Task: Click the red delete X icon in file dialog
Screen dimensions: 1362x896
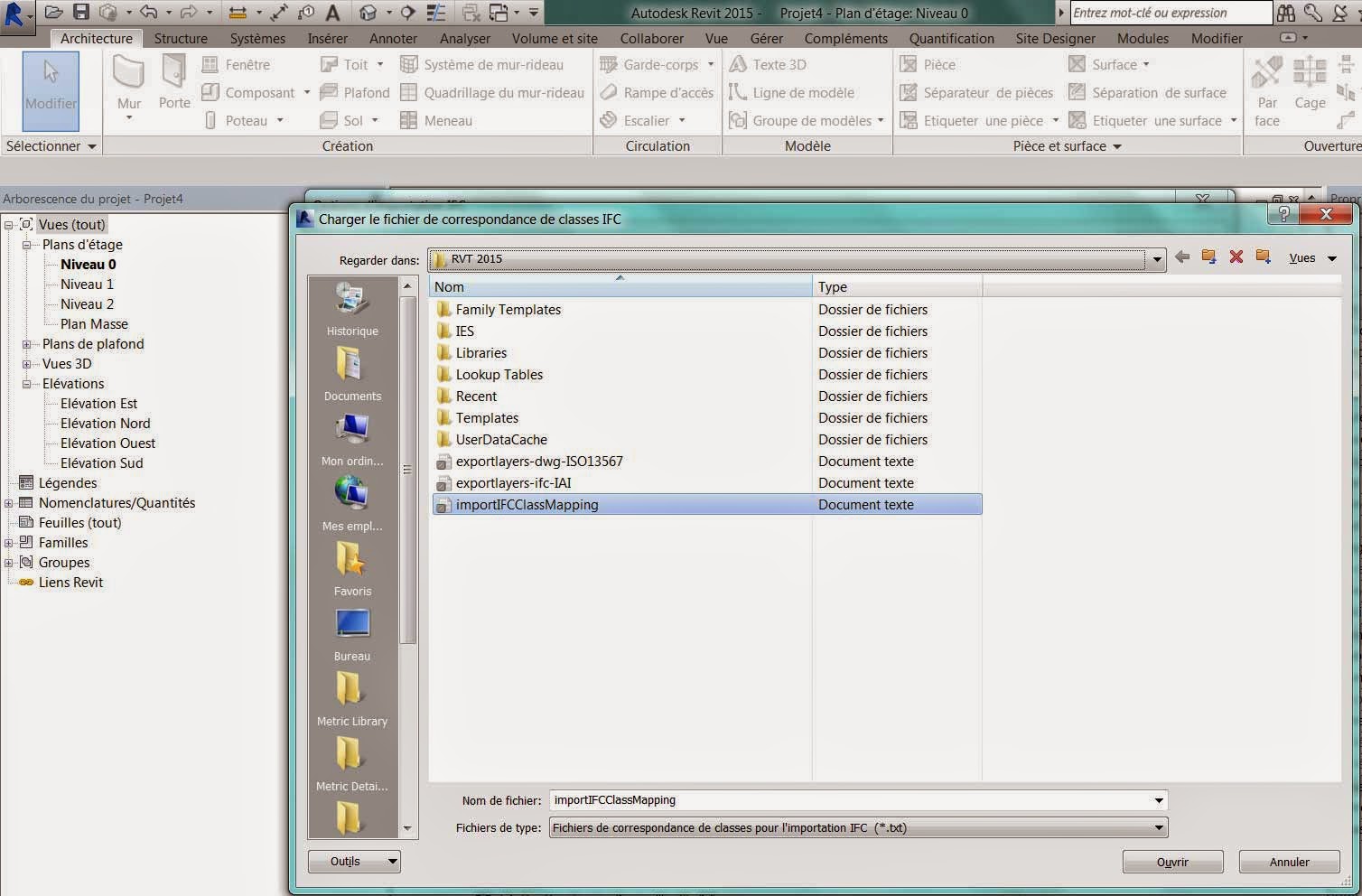Action: coord(1236,257)
